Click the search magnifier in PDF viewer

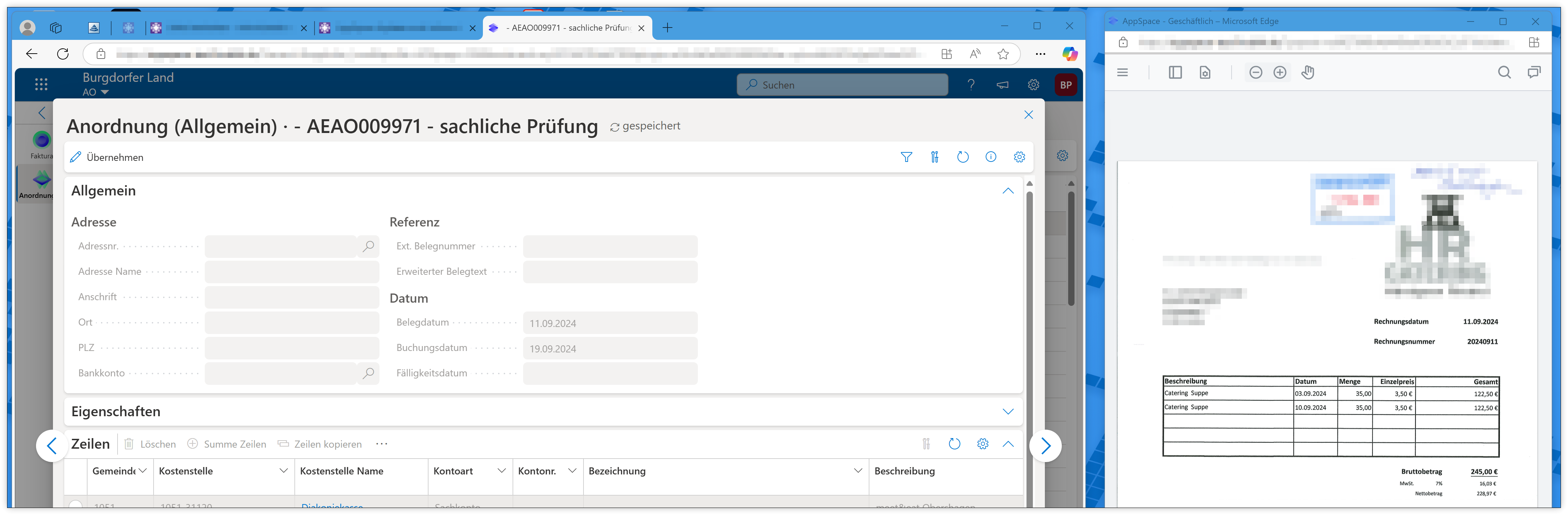1503,73
